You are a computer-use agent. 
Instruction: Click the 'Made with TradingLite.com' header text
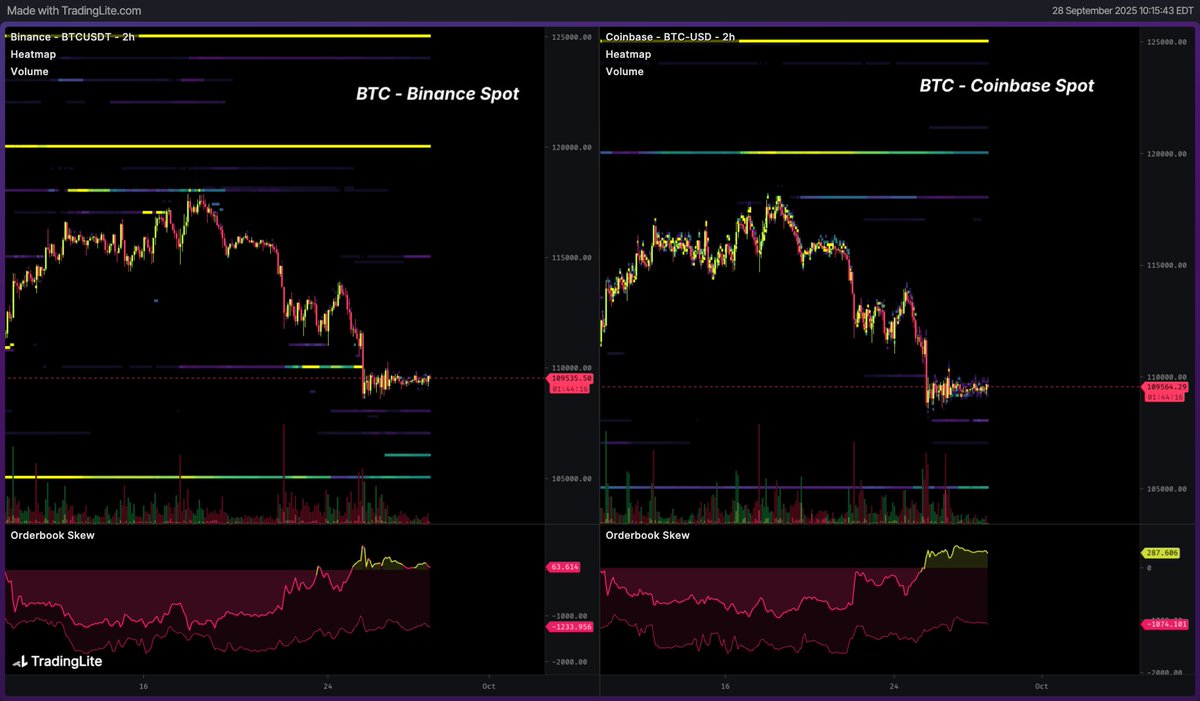pos(72,10)
